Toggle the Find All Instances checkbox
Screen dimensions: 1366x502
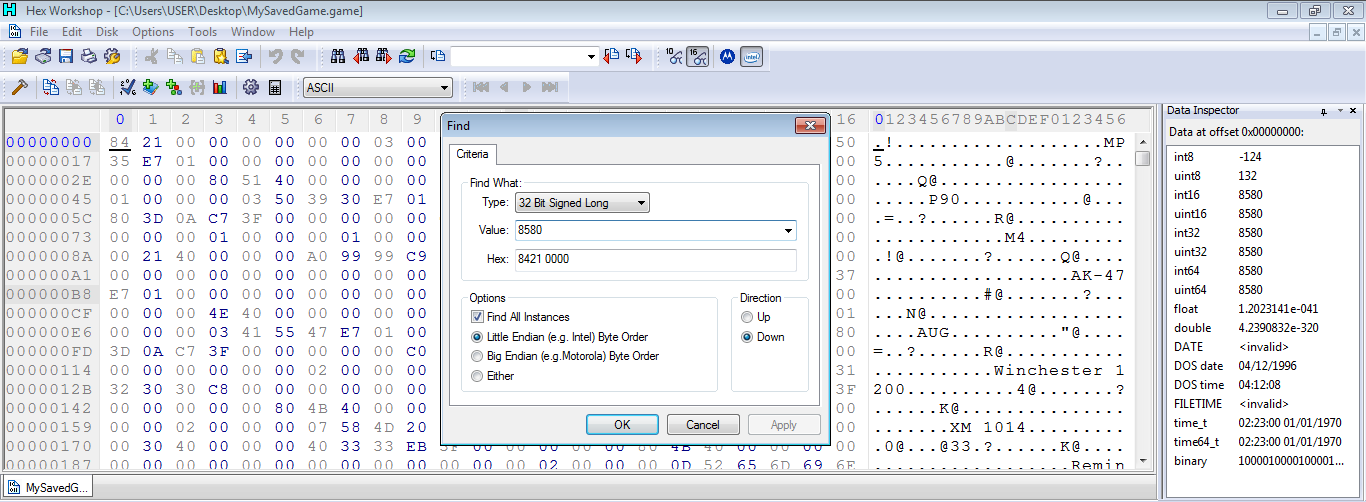pyautogui.click(x=477, y=317)
